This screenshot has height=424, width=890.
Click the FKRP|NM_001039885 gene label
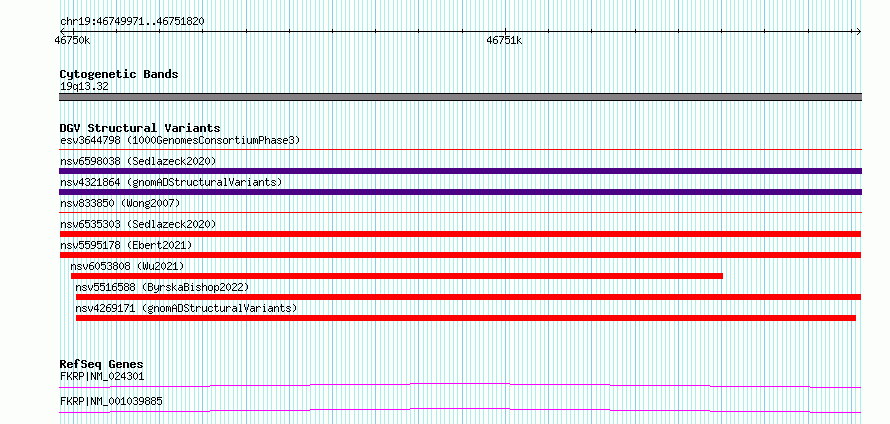coord(111,401)
